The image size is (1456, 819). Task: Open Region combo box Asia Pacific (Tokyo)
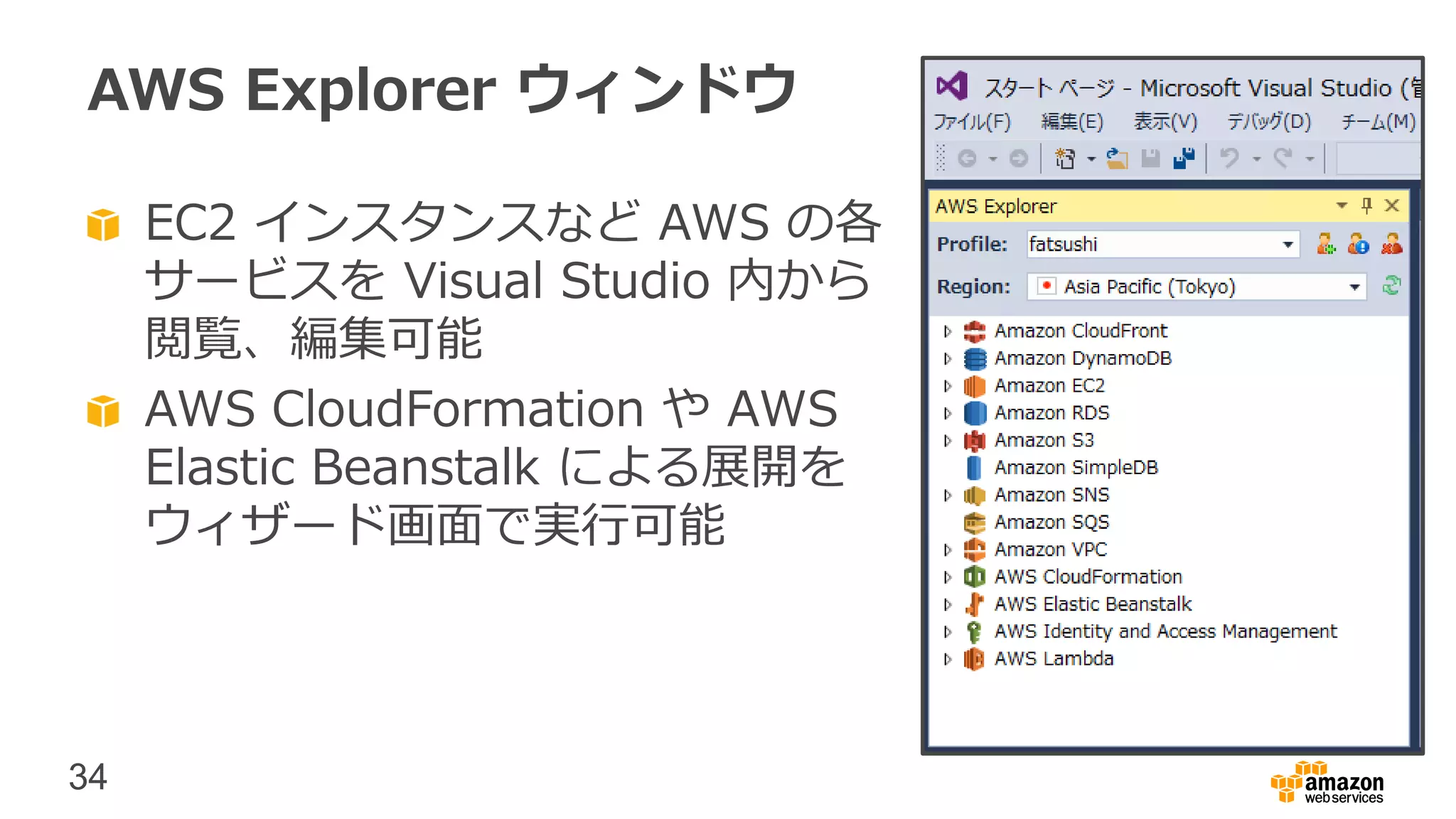click(1197, 287)
